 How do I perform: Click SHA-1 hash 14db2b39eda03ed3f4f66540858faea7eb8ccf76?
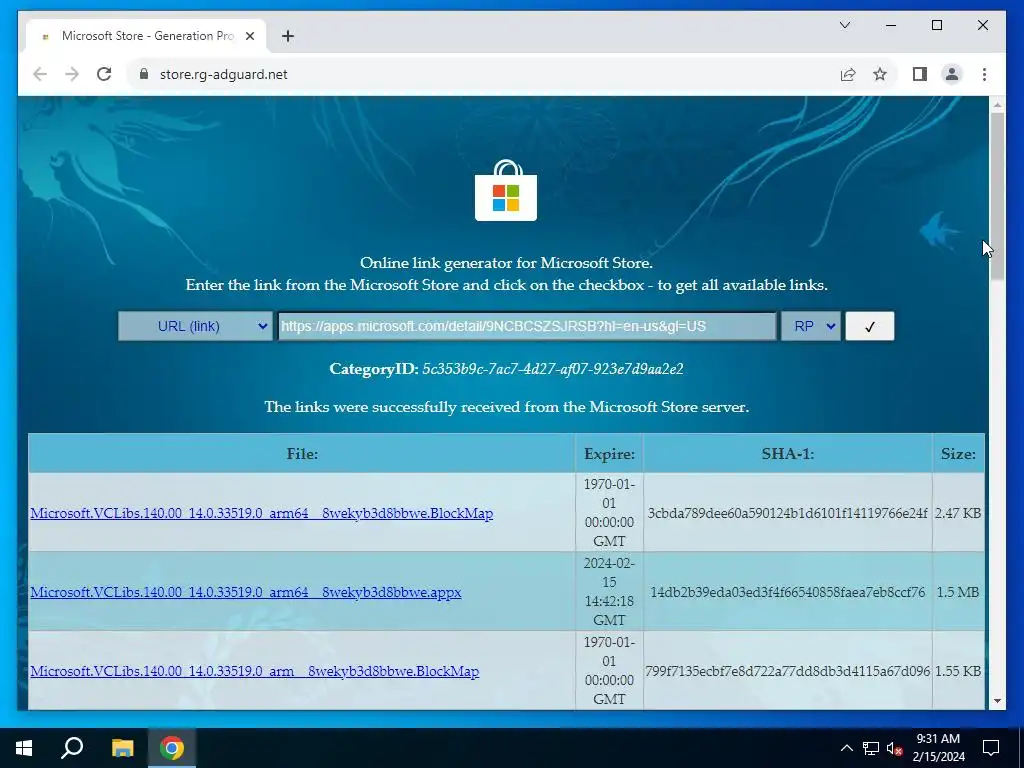coord(788,592)
